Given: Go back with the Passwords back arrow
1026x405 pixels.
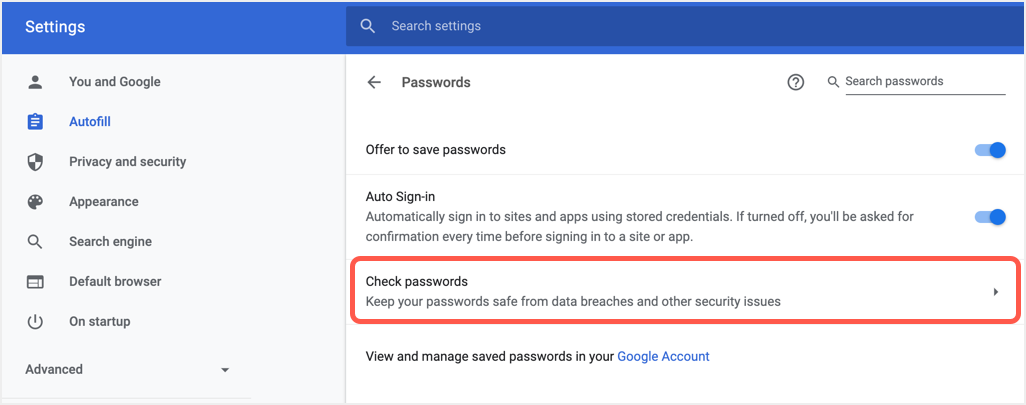Looking at the screenshot, I should point(375,82).
